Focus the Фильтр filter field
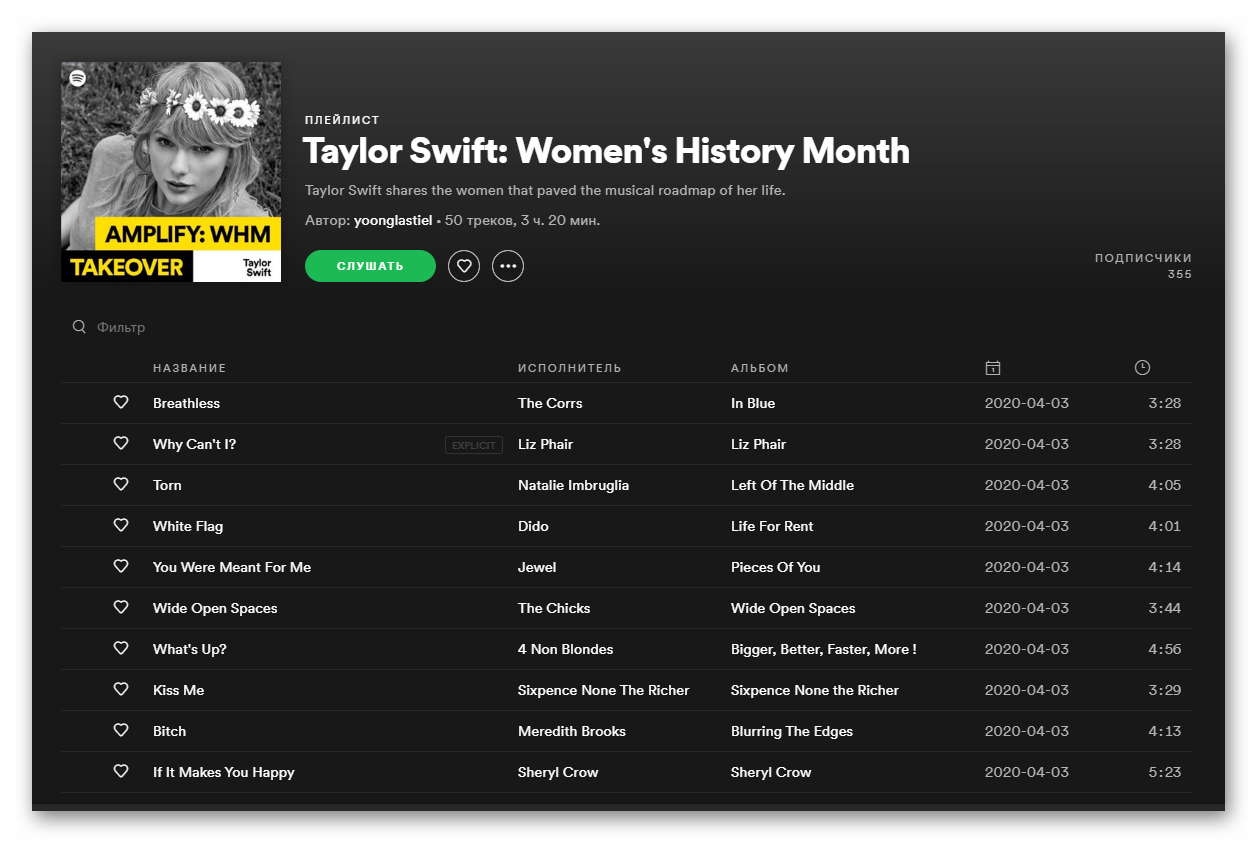The width and height of the screenshot is (1257, 843). (x=121, y=327)
